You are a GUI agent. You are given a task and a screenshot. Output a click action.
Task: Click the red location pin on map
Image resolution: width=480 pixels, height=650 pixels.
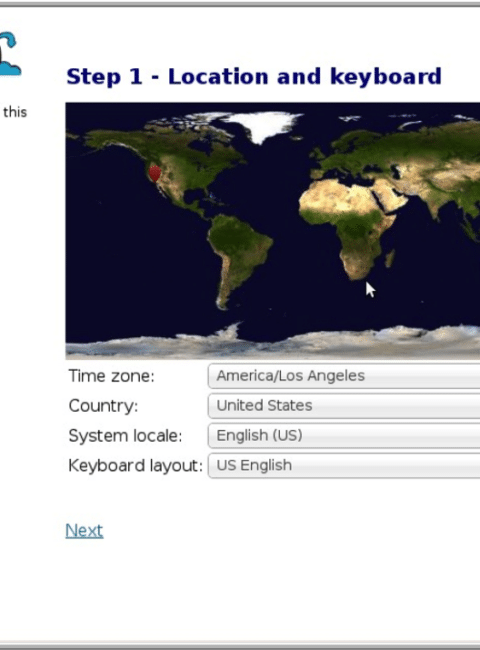(x=155, y=173)
